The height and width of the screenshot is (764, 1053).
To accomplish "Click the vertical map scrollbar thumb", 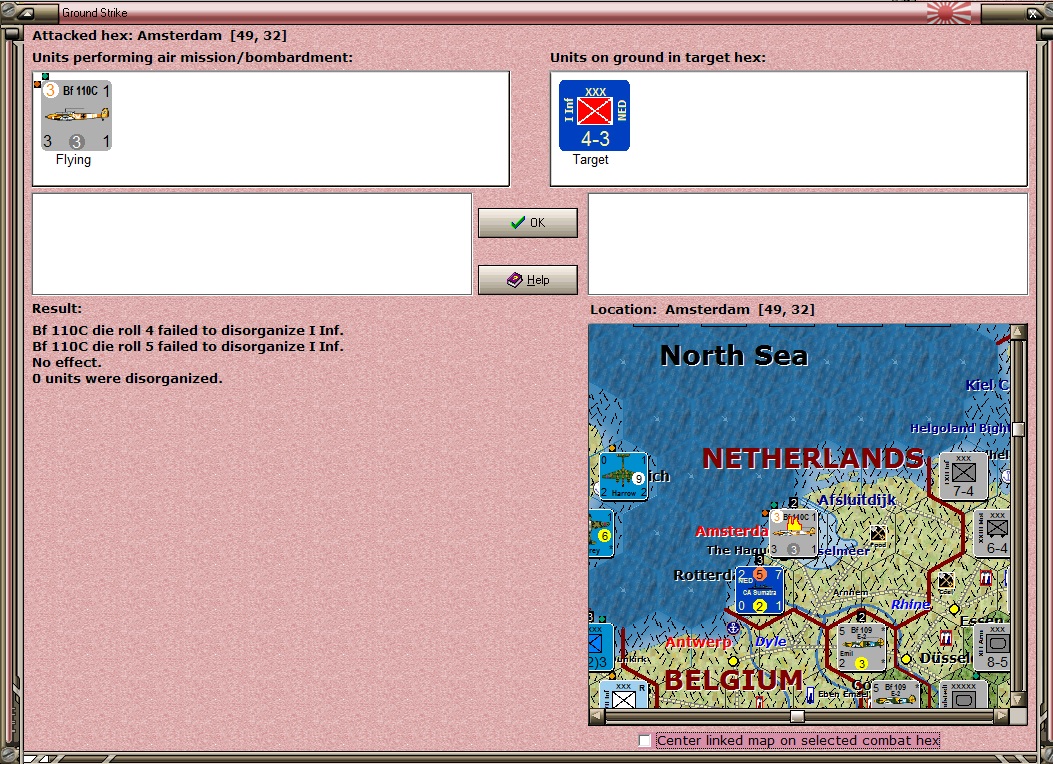I will pos(1018,430).
